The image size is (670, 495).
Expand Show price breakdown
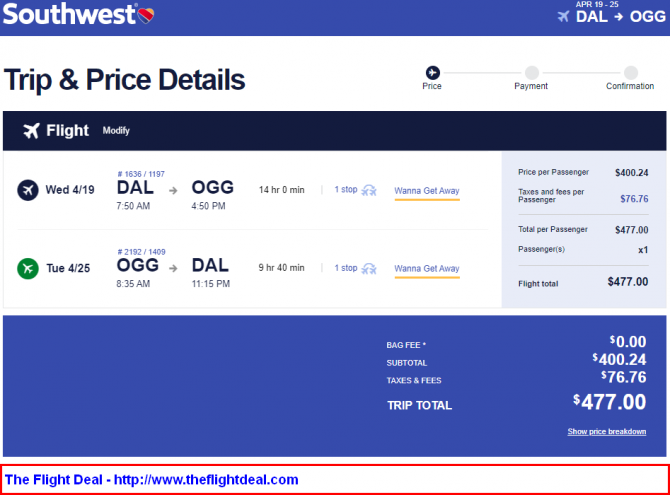pos(607,431)
